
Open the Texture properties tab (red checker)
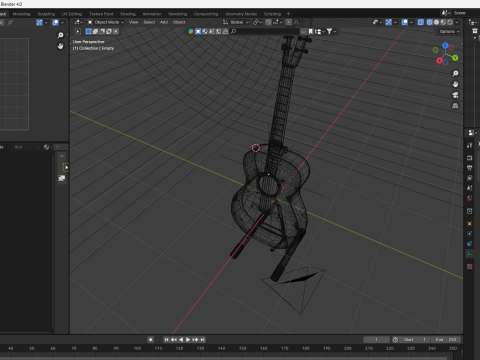(470, 266)
